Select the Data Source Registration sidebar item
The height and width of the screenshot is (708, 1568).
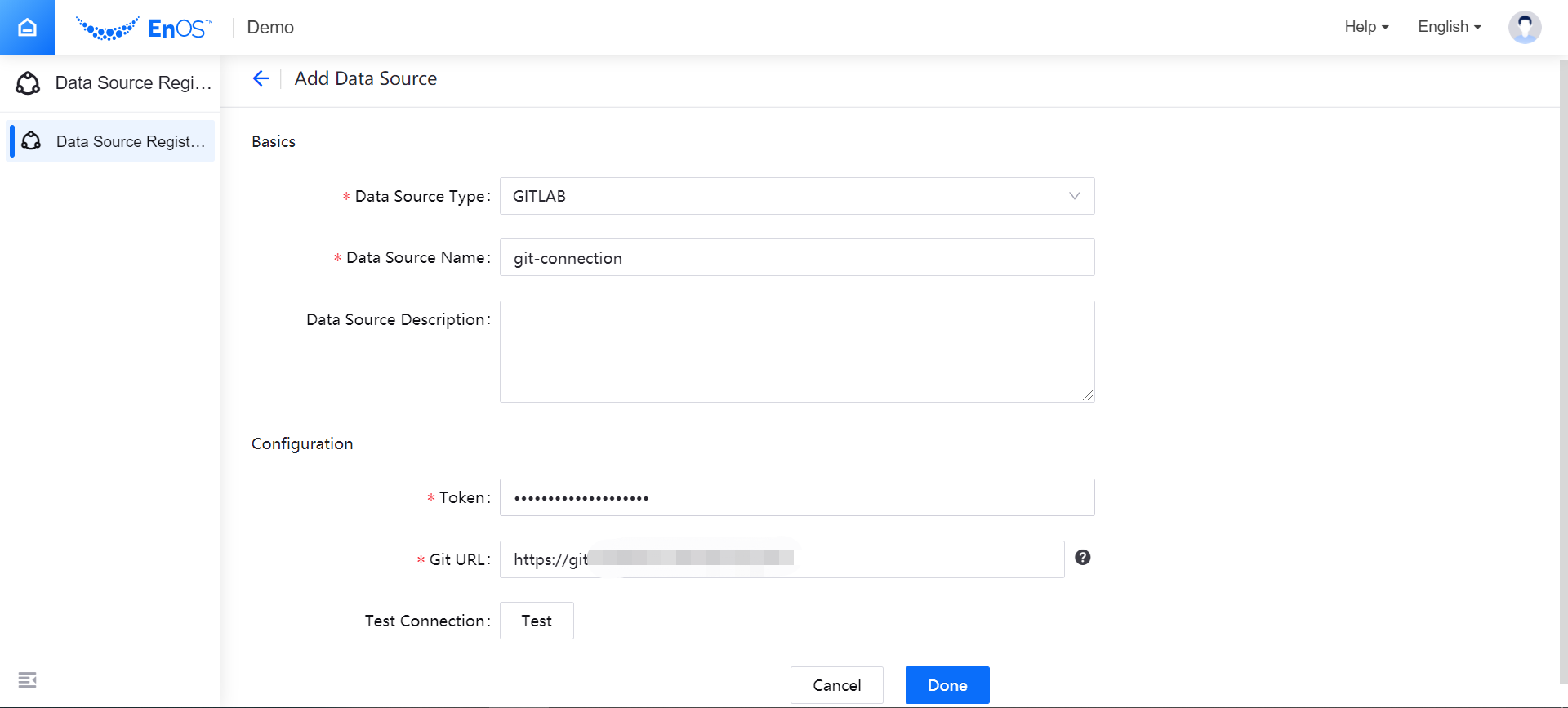111,141
